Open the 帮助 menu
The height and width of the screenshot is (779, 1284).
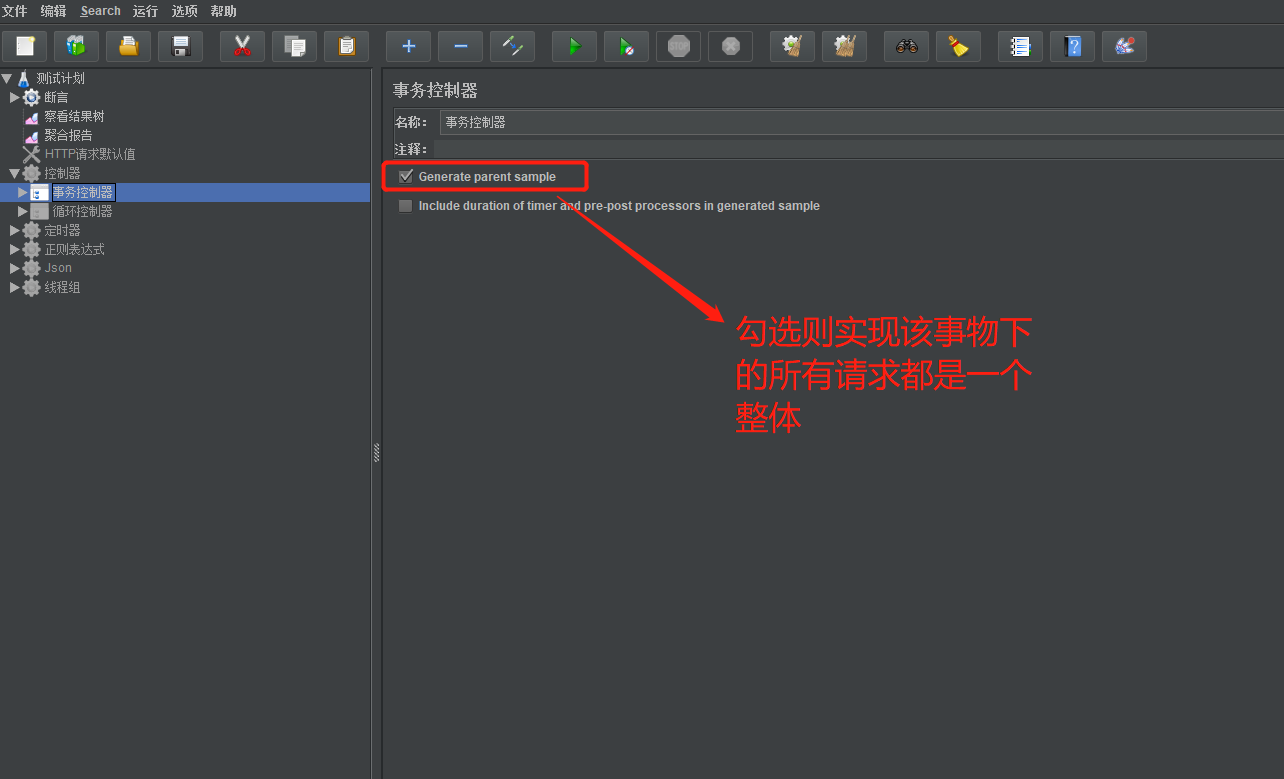point(224,11)
